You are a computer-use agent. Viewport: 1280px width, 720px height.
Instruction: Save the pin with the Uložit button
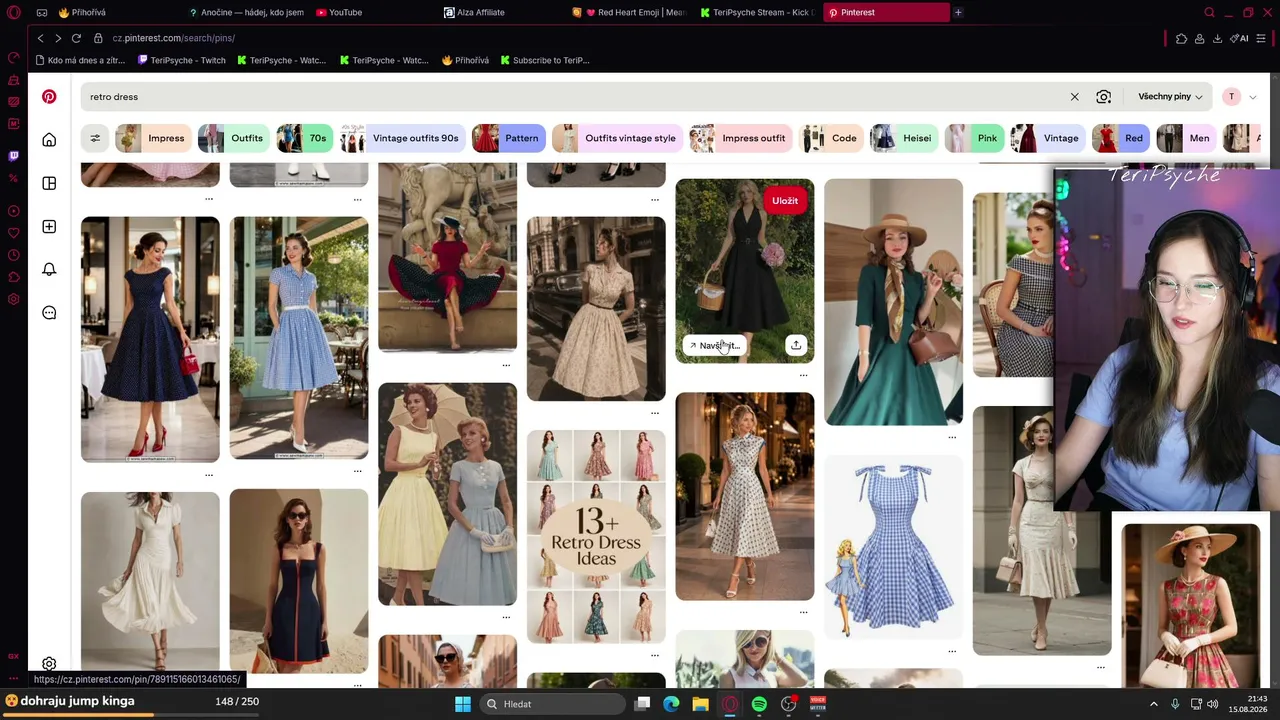coord(785,201)
